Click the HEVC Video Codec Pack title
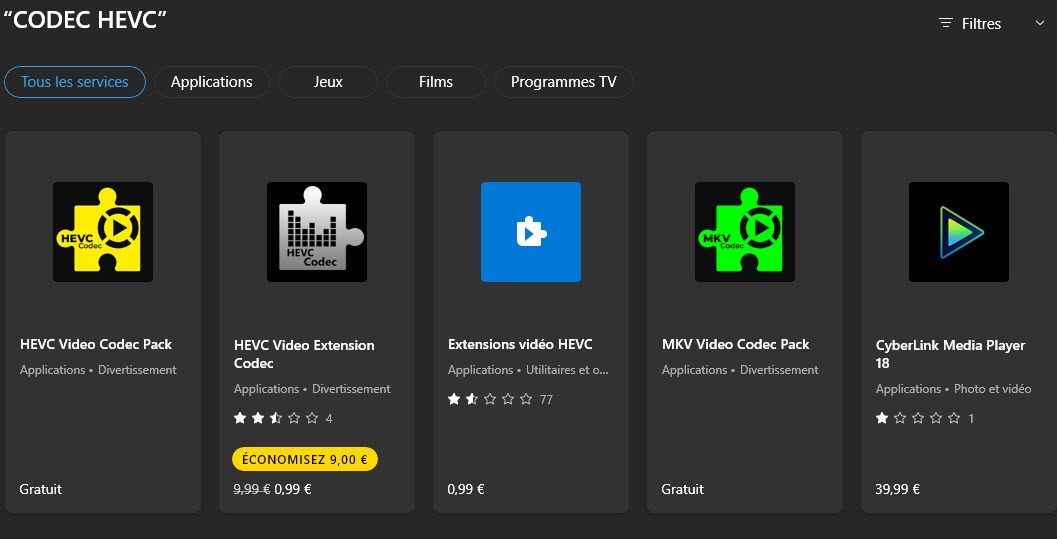The width and height of the screenshot is (1057, 539). pos(96,344)
